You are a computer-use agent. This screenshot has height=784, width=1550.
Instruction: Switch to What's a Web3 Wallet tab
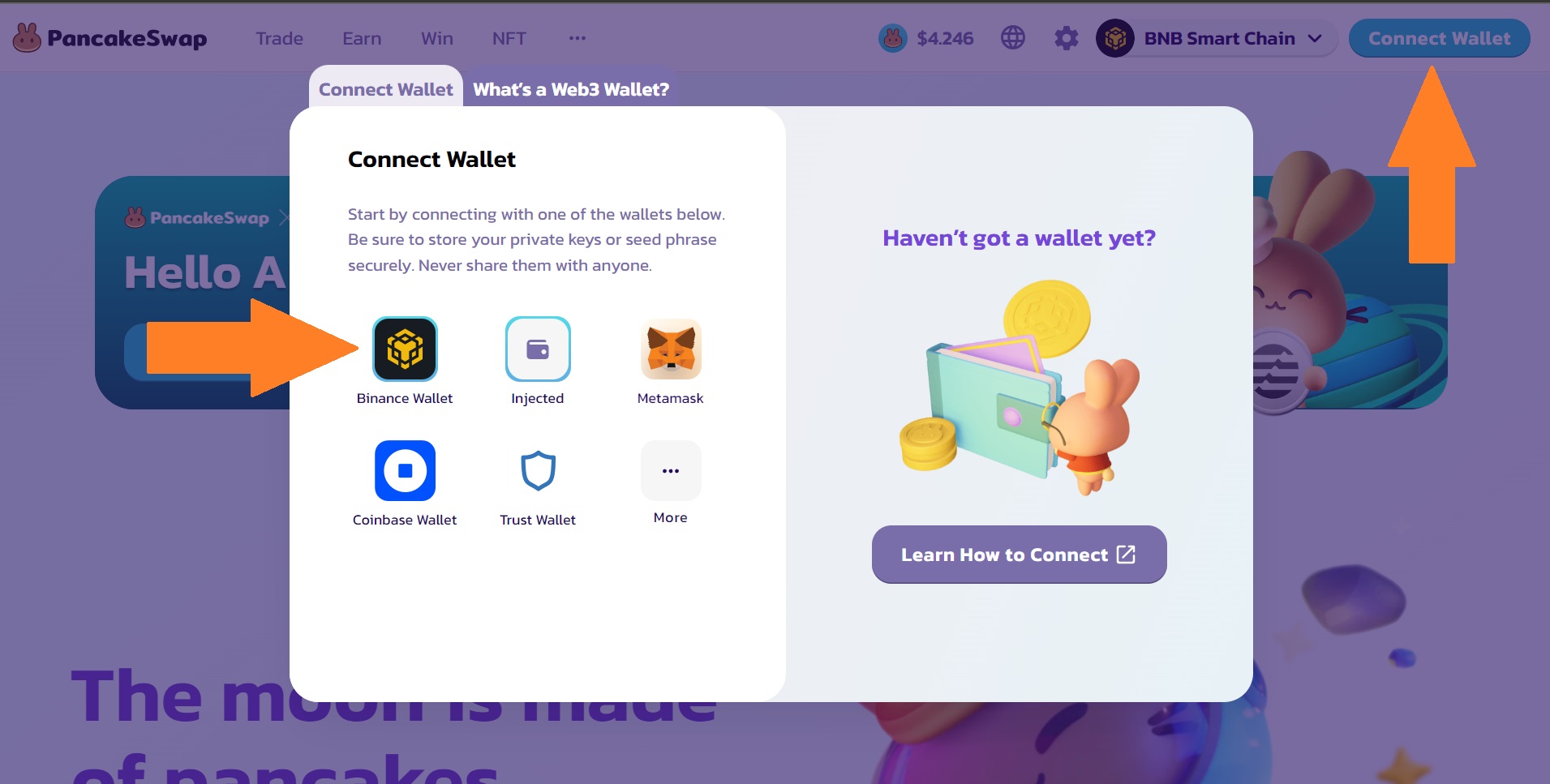pyautogui.click(x=571, y=89)
